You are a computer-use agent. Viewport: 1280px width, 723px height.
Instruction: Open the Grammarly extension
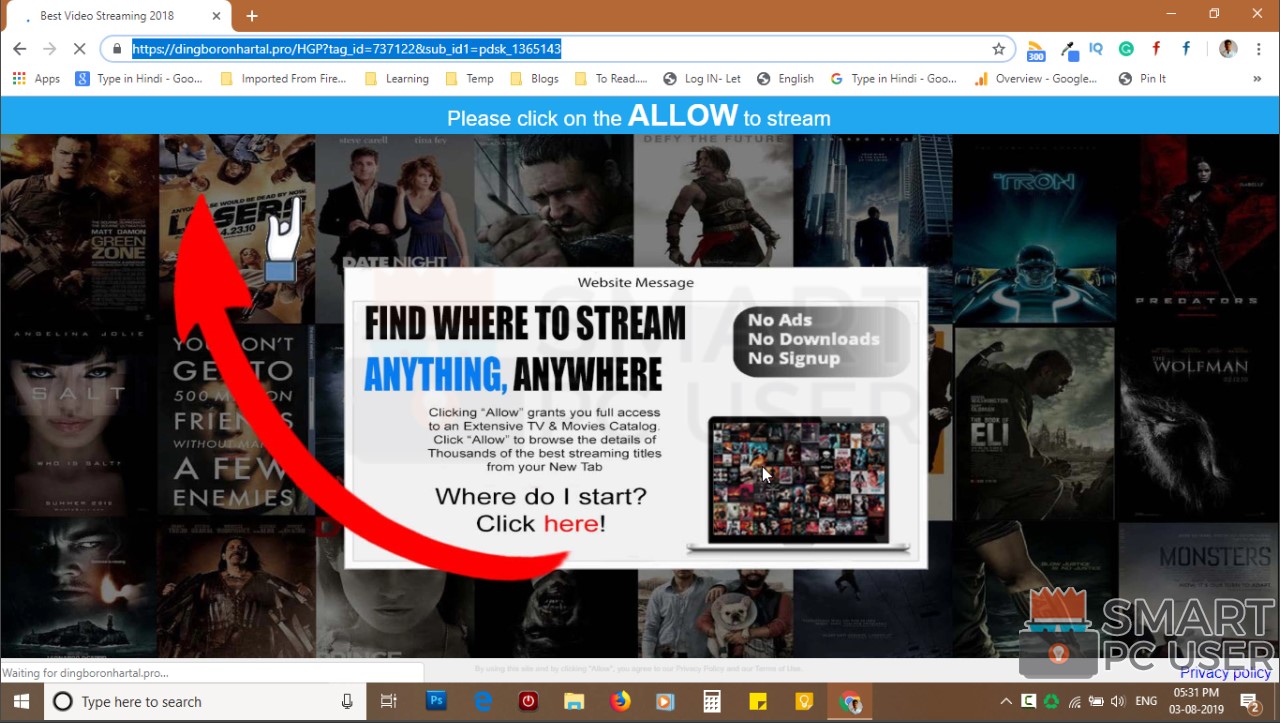tap(1126, 48)
